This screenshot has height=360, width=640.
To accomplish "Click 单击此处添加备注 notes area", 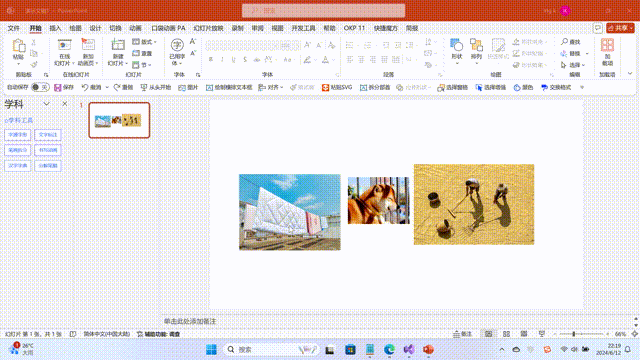I will [190, 321].
